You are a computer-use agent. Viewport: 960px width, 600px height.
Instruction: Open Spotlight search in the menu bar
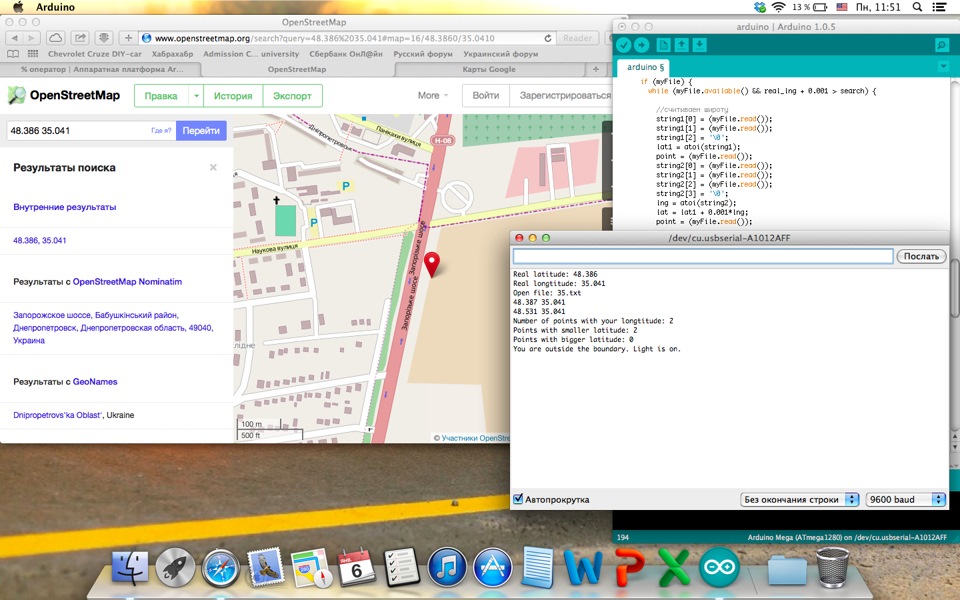[x=917, y=7]
